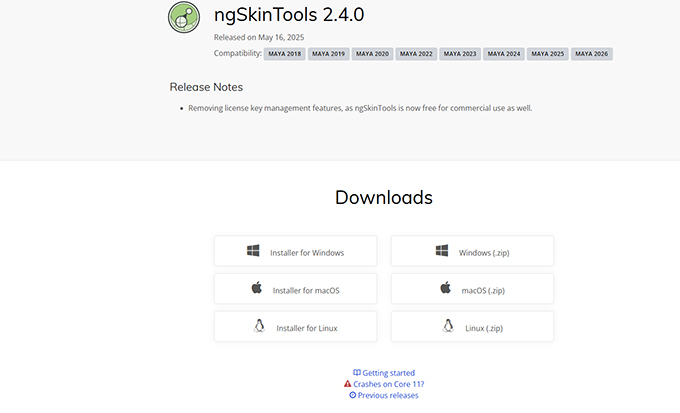Click the penguin icon in Installer for Linux
This screenshot has height=413, width=680.
tap(259, 325)
